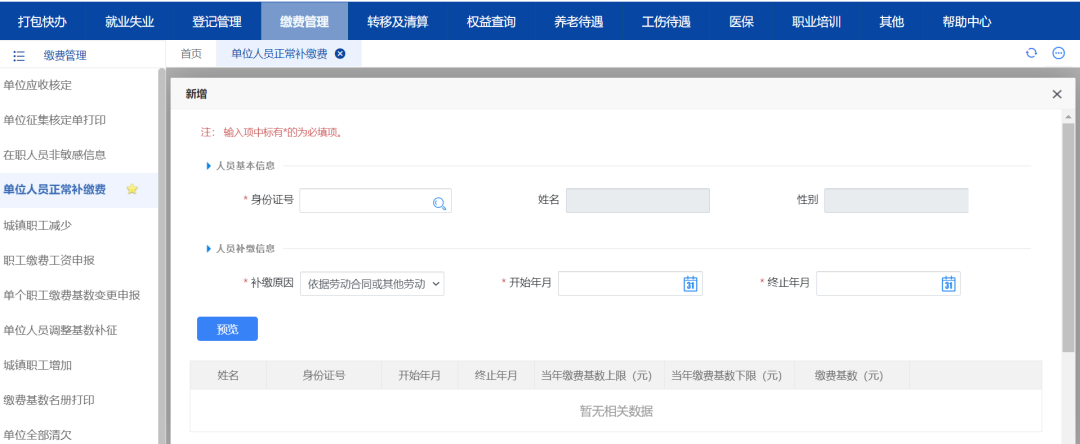This screenshot has width=1080, height=444.
Task: Click the star favorite icon beside 单位人员正常补缴
Action: point(132,189)
